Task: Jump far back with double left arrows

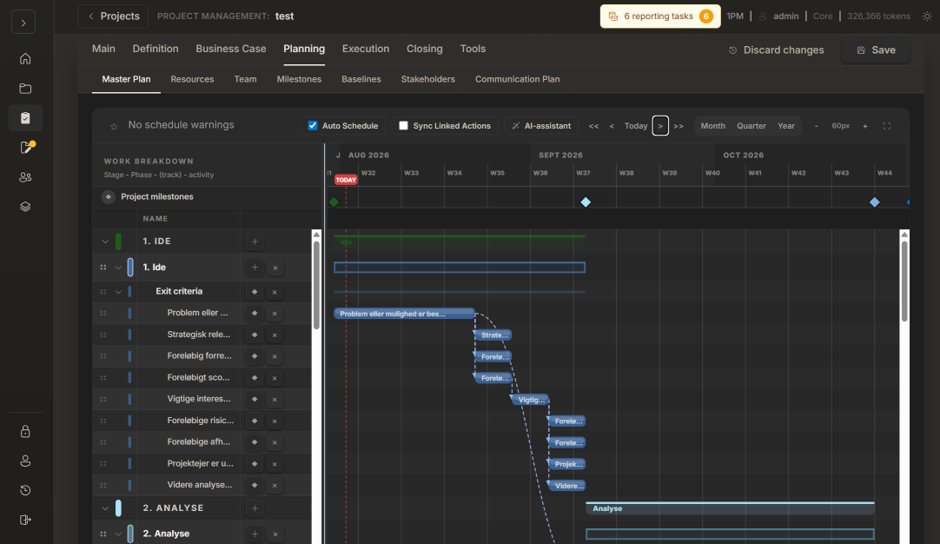Action: pyautogui.click(x=593, y=126)
